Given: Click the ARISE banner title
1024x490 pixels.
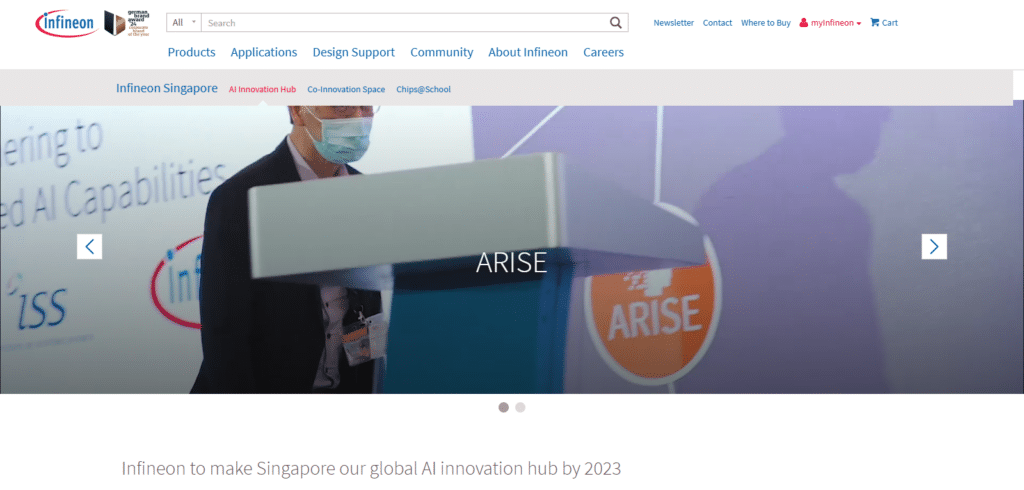Looking at the screenshot, I should click(x=511, y=262).
